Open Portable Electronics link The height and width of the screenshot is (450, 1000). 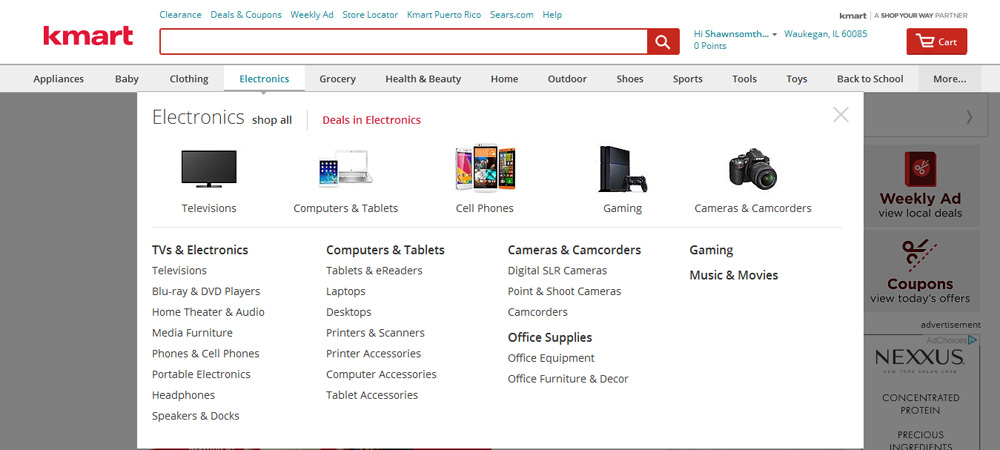(x=201, y=374)
